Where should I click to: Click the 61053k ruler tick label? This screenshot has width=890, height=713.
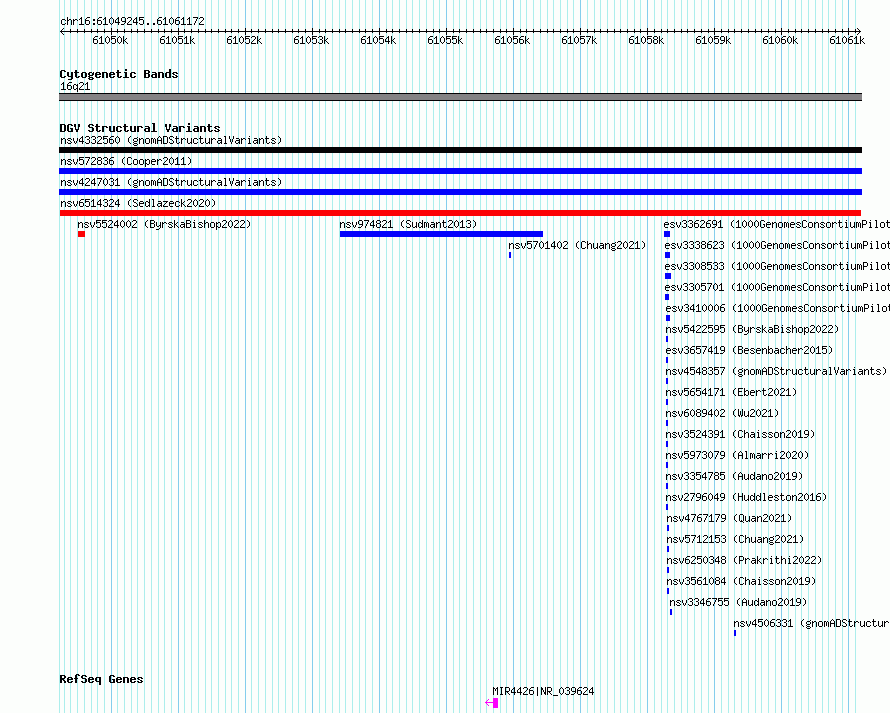pyautogui.click(x=311, y=40)
